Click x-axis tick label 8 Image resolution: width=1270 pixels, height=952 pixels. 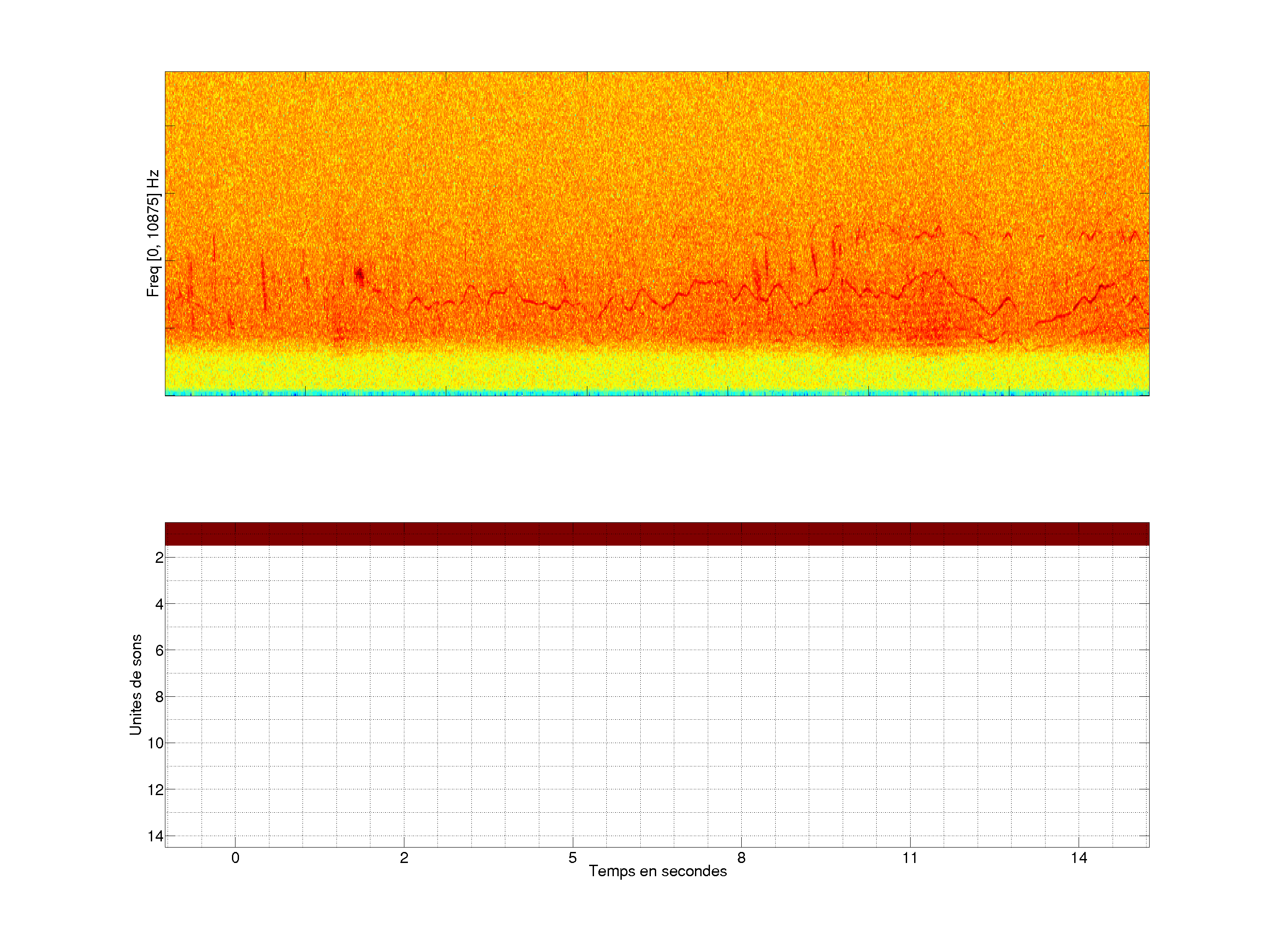pos(741,858)
